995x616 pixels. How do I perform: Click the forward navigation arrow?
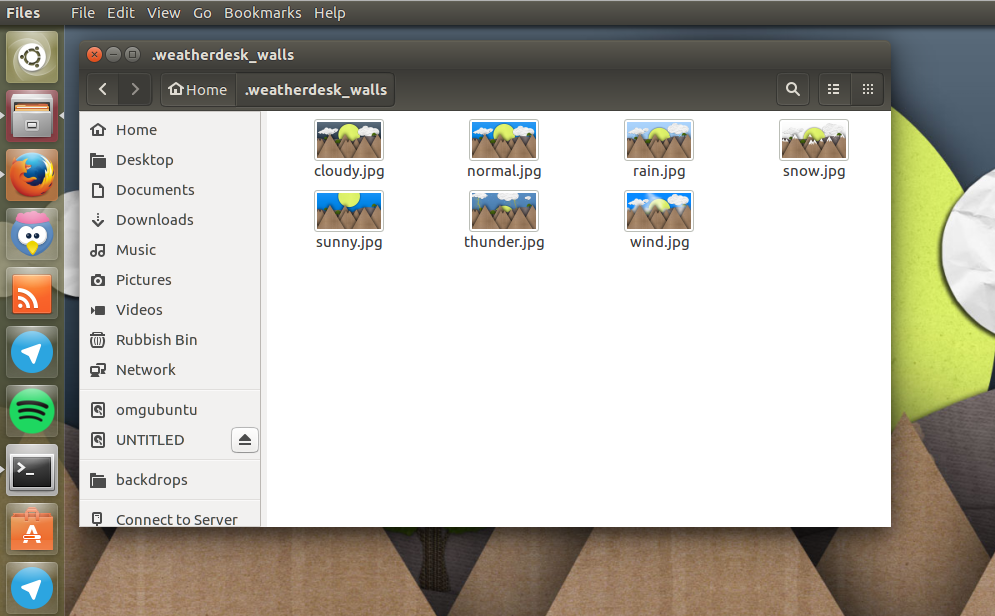pos(135,89)
